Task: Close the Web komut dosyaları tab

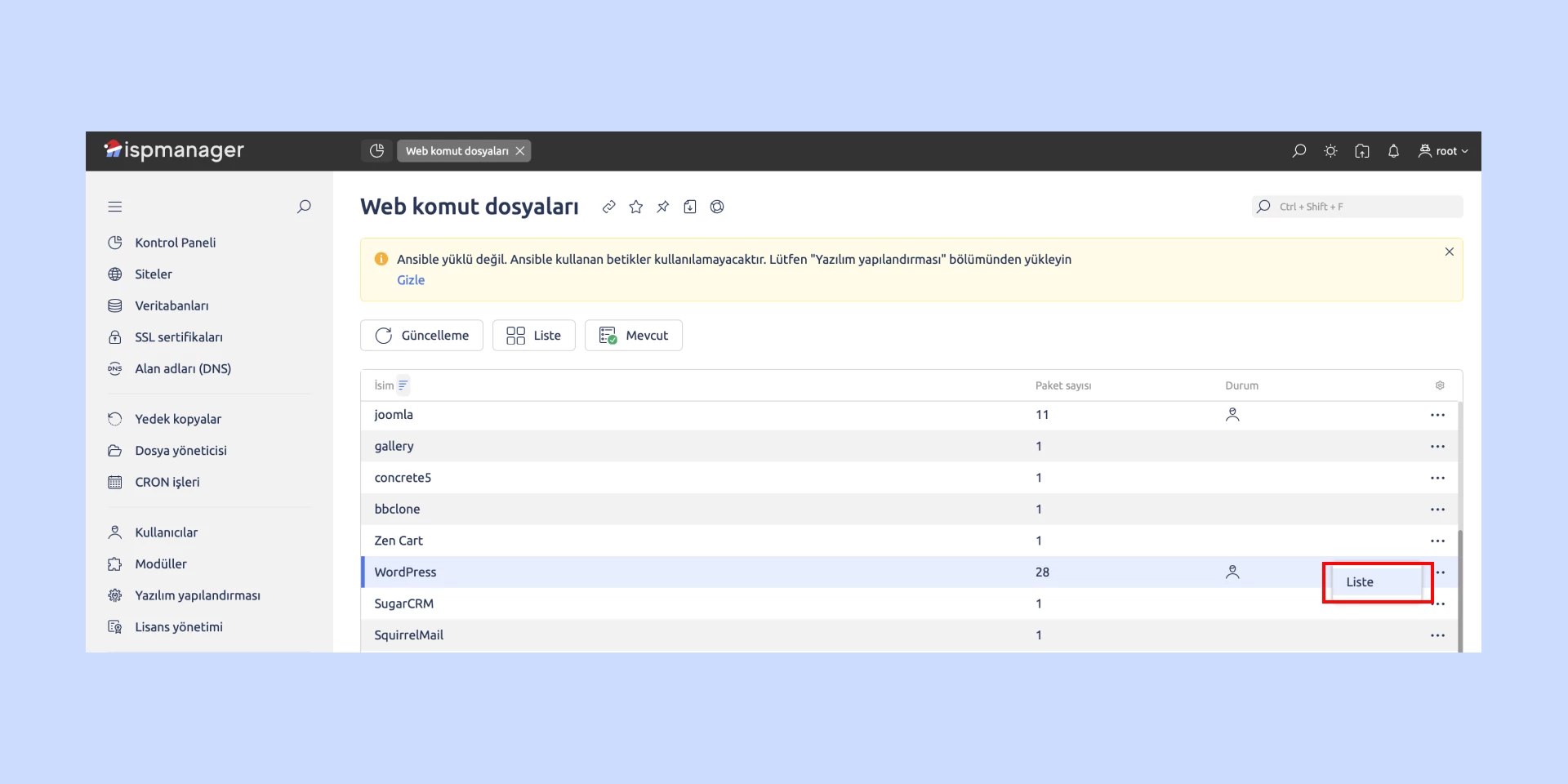Action: click(520, 151)
